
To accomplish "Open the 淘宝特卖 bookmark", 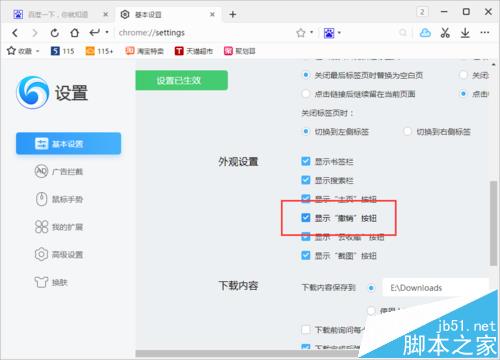I will tap(144, 51).
